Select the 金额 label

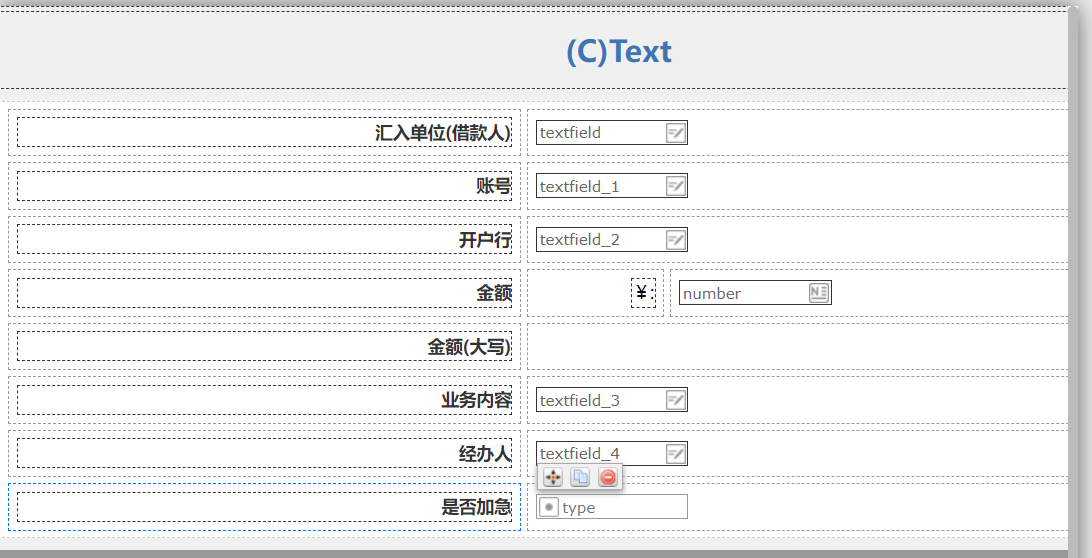tap(264, 293)
